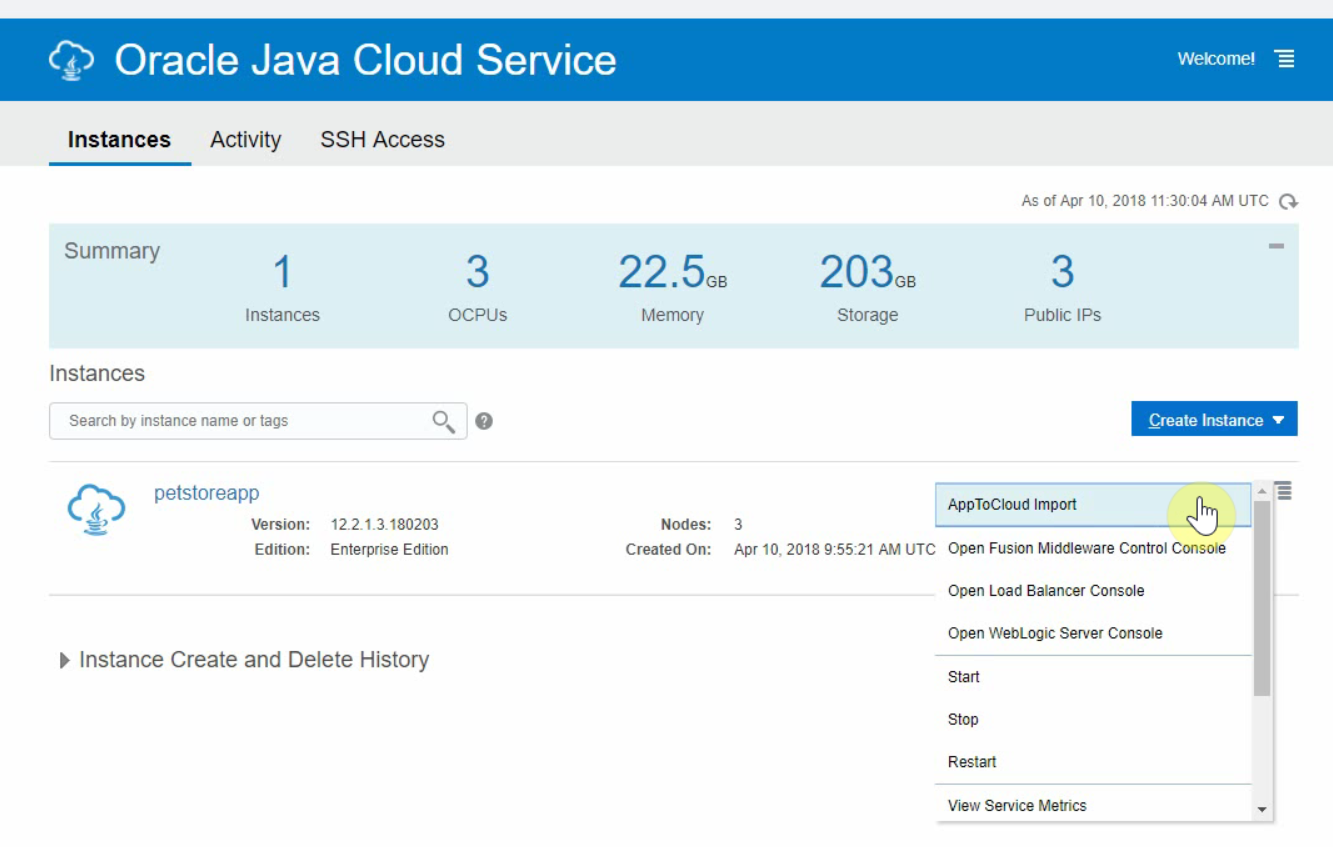The height and width of the screenshot is (847, 1333).
Task: Refresh the page with the reload icon
Action: (1288, 201)
